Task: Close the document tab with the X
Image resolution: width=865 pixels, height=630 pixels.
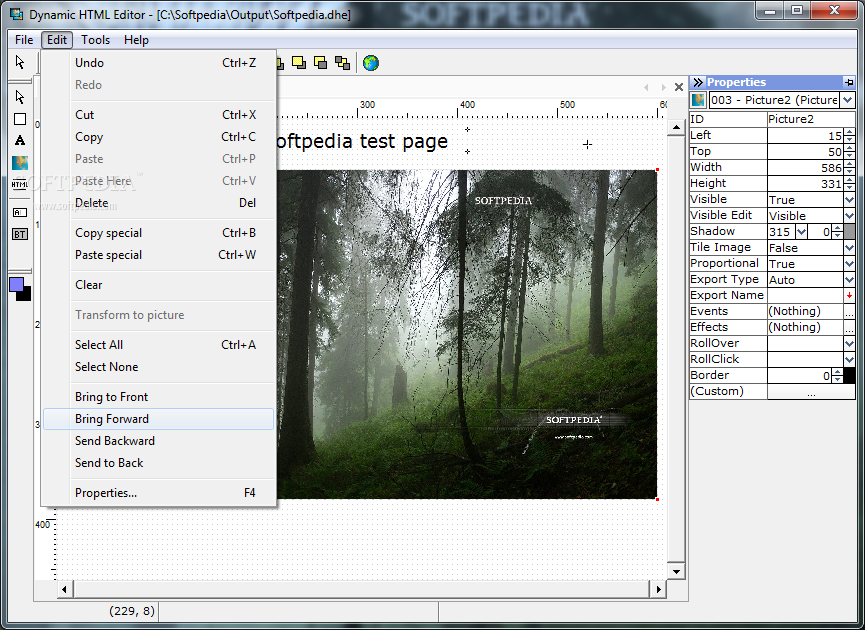Action: [679, 87]
